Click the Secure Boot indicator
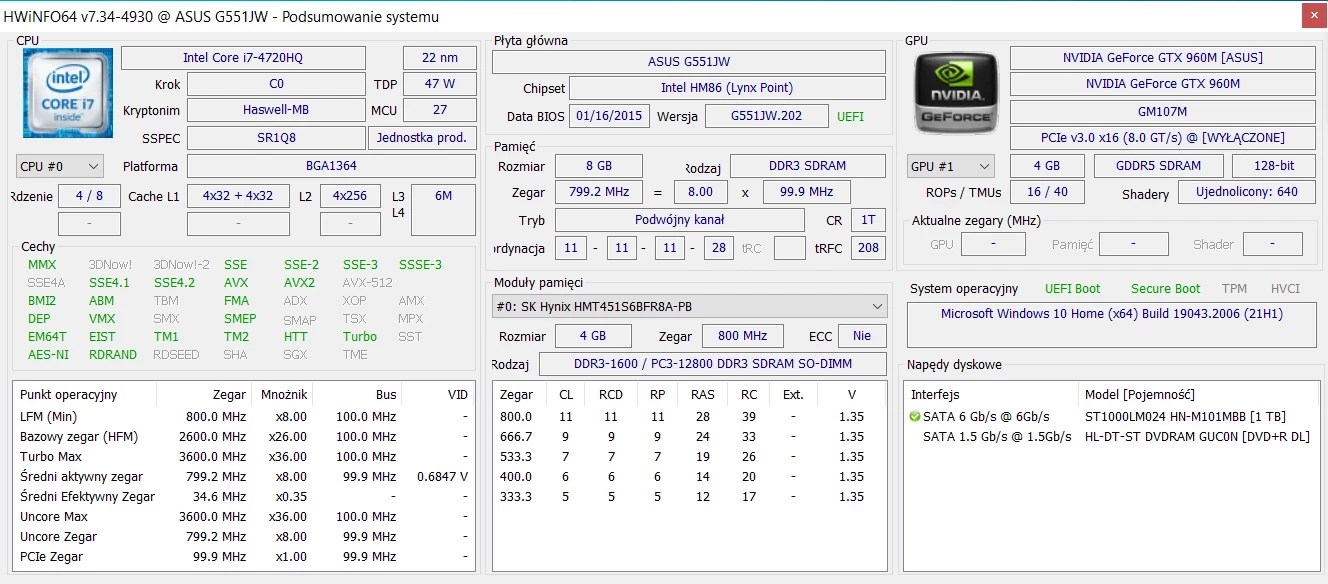The image size is (1328, 584). coord(1165,289)
